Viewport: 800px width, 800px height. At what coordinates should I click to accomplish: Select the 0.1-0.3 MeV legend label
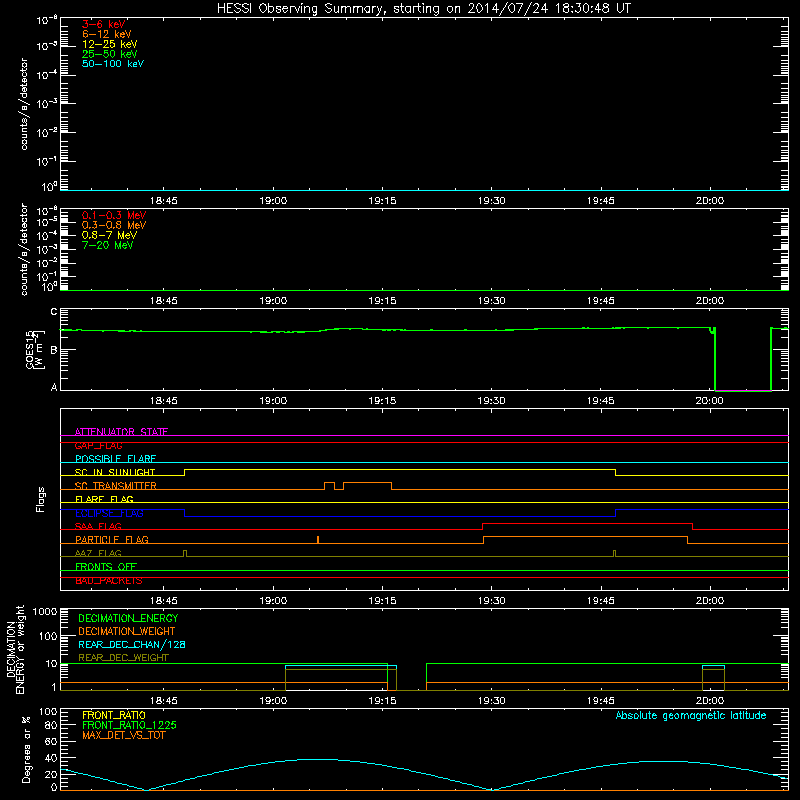(114, 215)
